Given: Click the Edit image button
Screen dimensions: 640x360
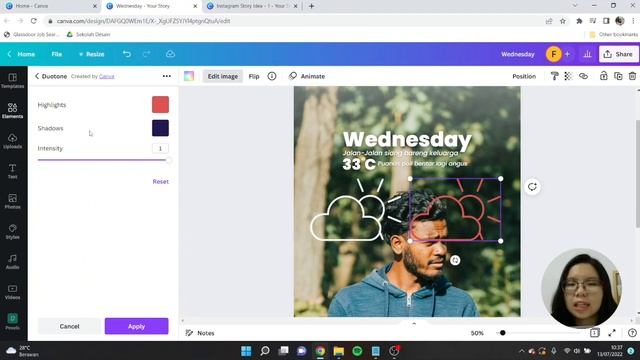Looking at the screenshot, I should tap(222, 76).
